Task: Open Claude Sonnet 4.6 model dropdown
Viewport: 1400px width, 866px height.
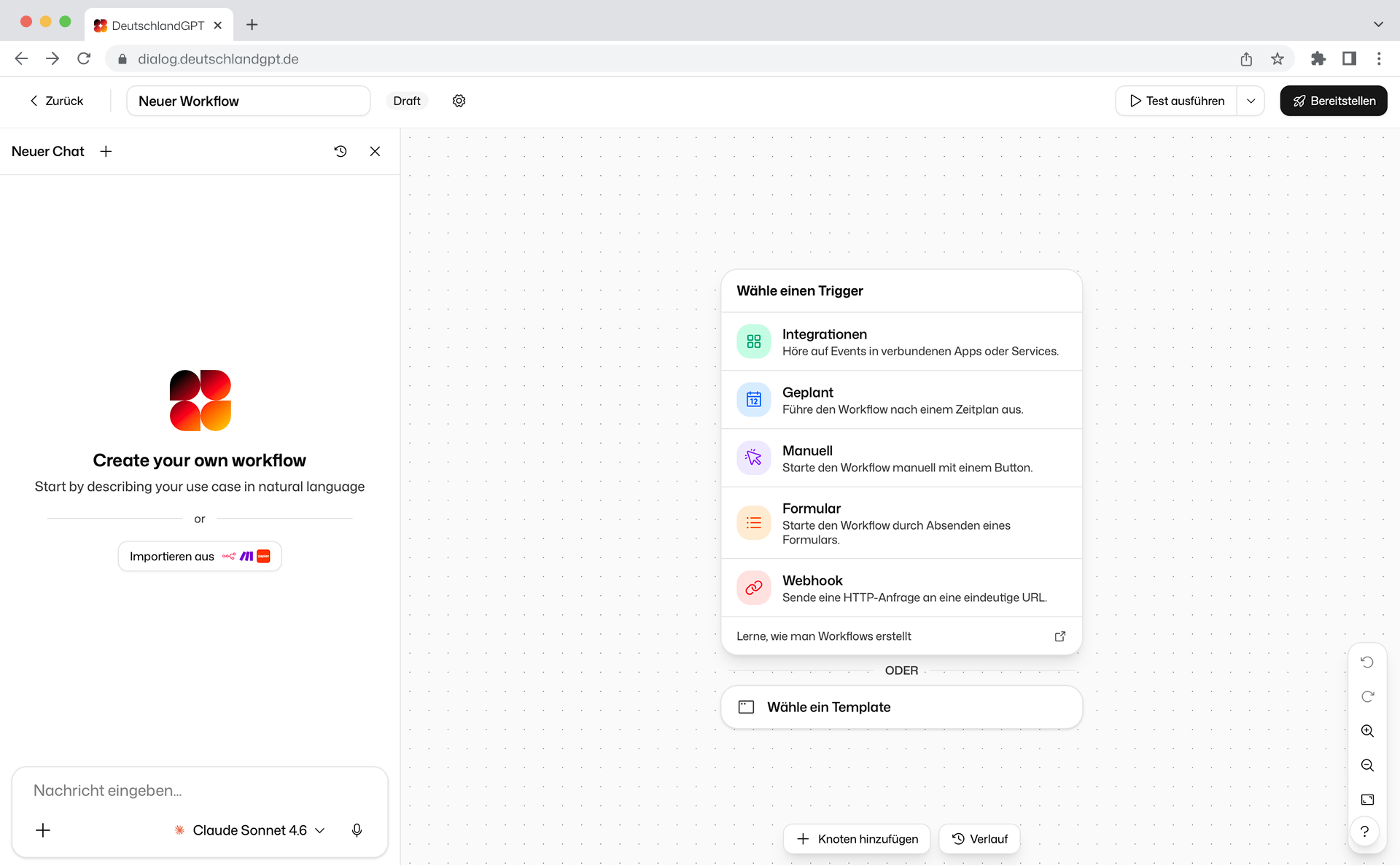Action: tap(249, 830)
